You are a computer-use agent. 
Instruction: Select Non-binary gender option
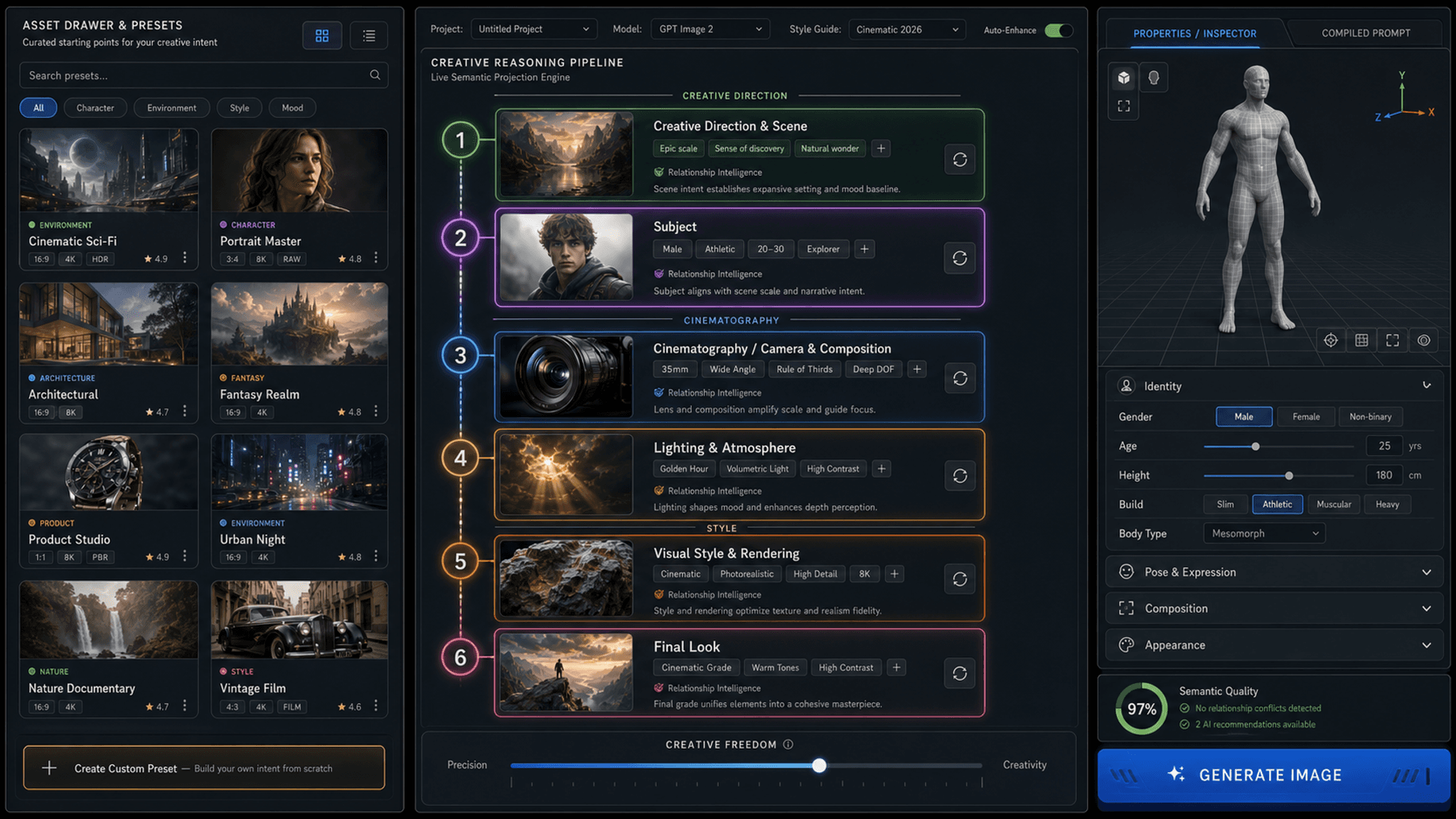point(1371,417)
